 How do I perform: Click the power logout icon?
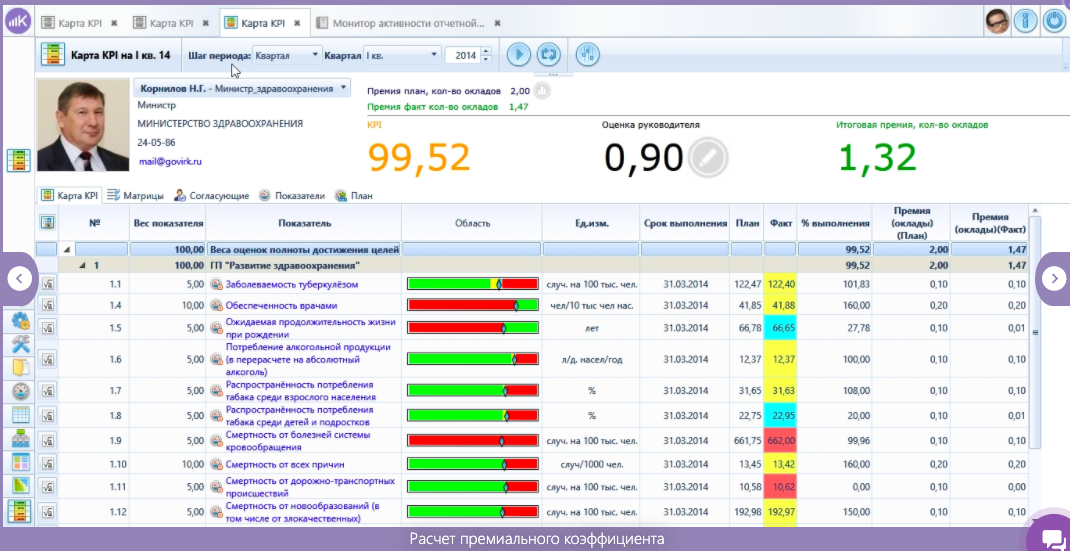(1054, 22)
